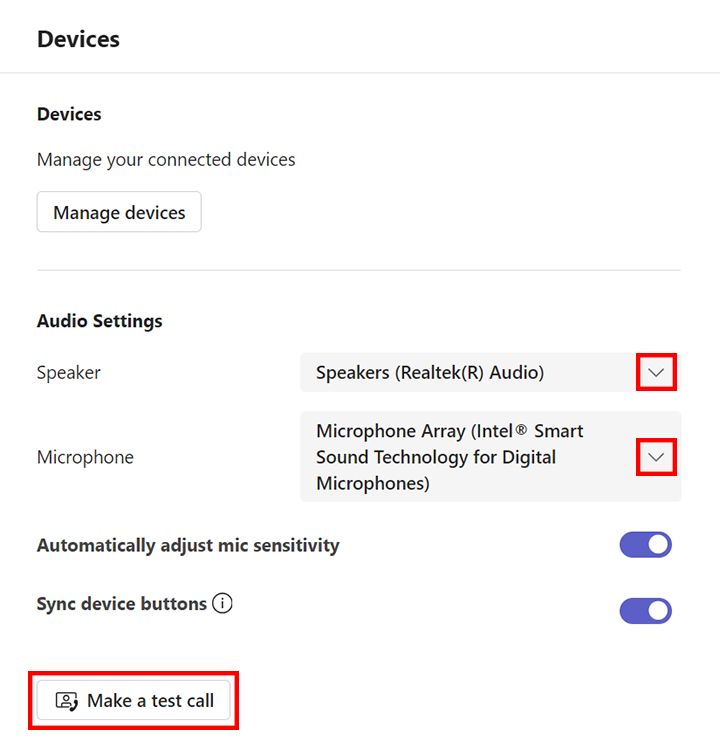This screenshot has width=720, height=748.
Task: Click the Automatically adjust mic sensitivity label
Action: tap(188, 545)
